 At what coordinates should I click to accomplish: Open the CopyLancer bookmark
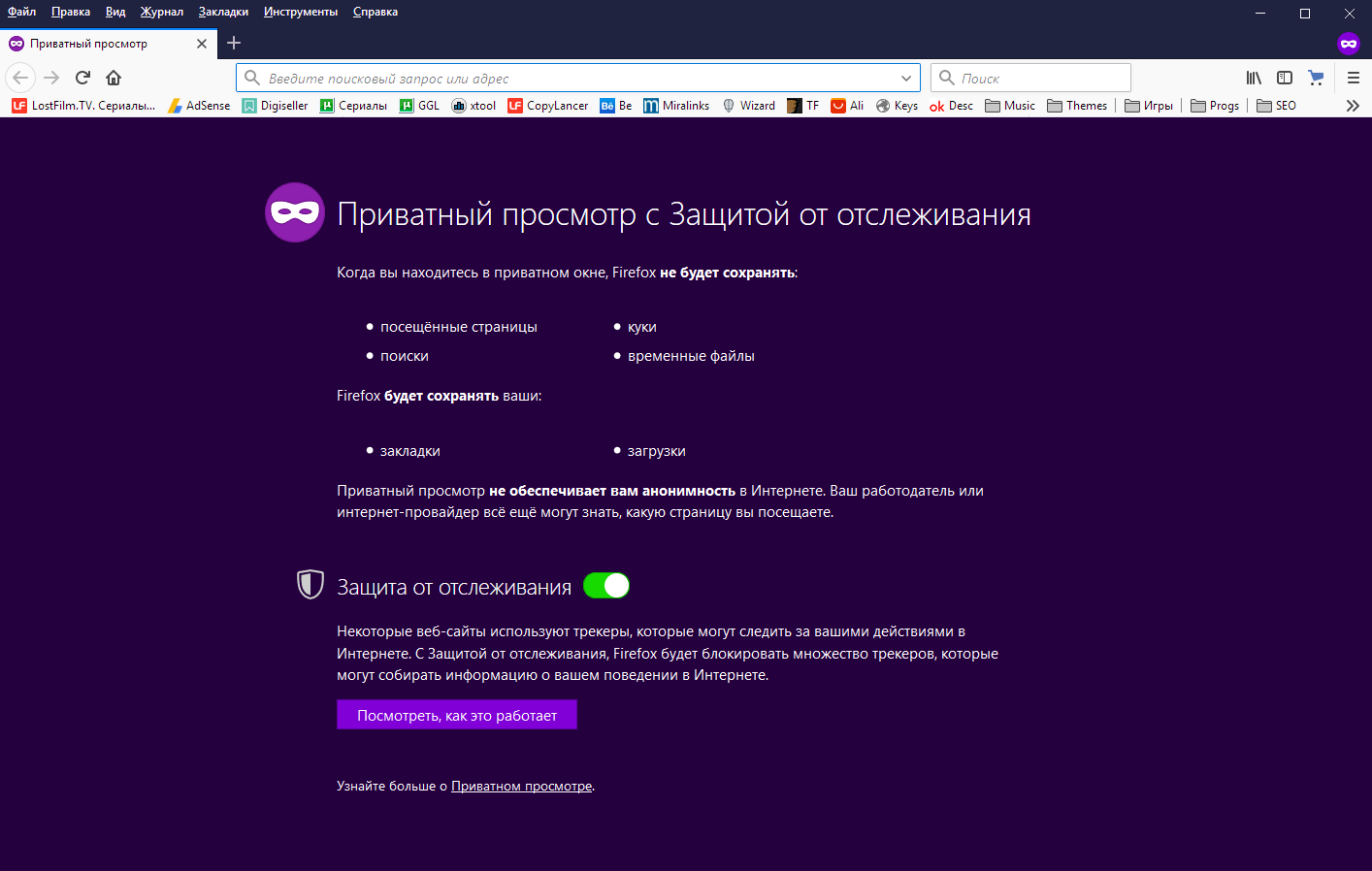tap(548, 106)
